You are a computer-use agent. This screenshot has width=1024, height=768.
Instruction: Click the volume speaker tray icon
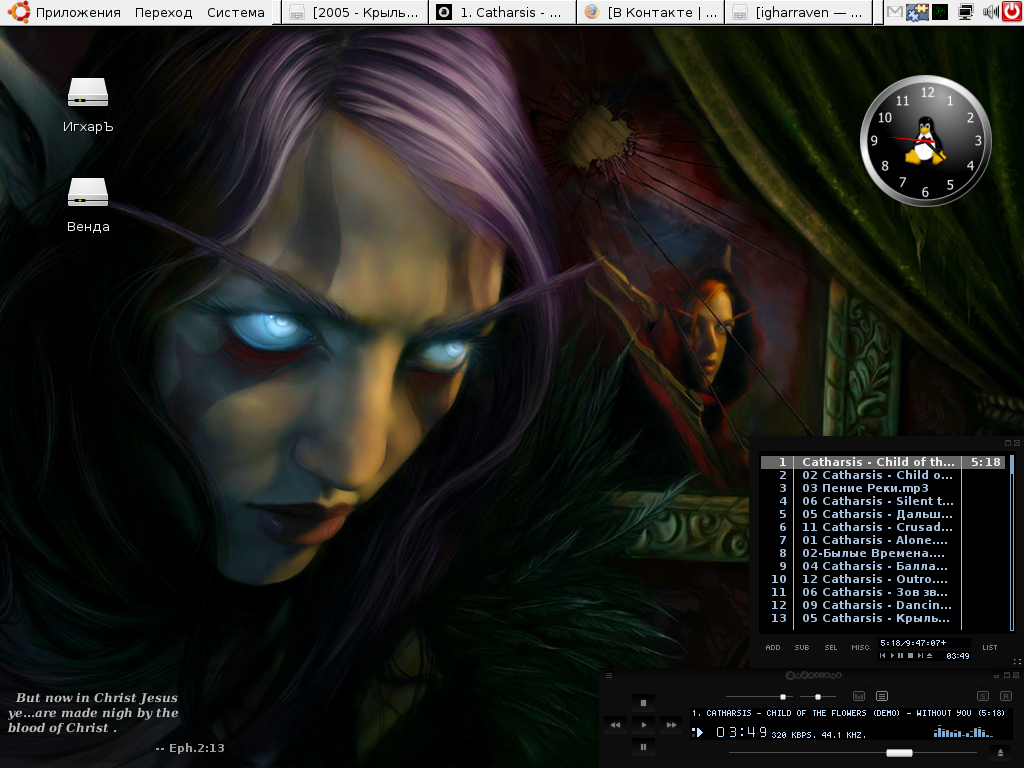point(989,12)
